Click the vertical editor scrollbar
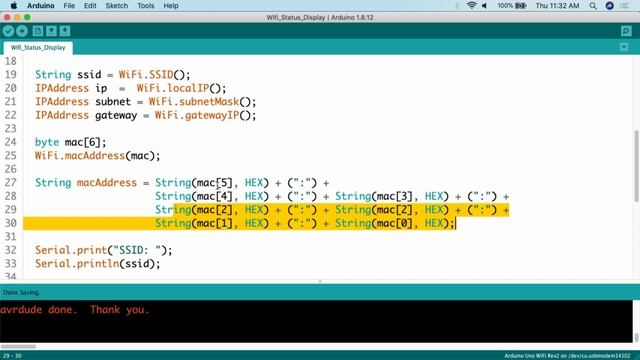 point(636,166)
